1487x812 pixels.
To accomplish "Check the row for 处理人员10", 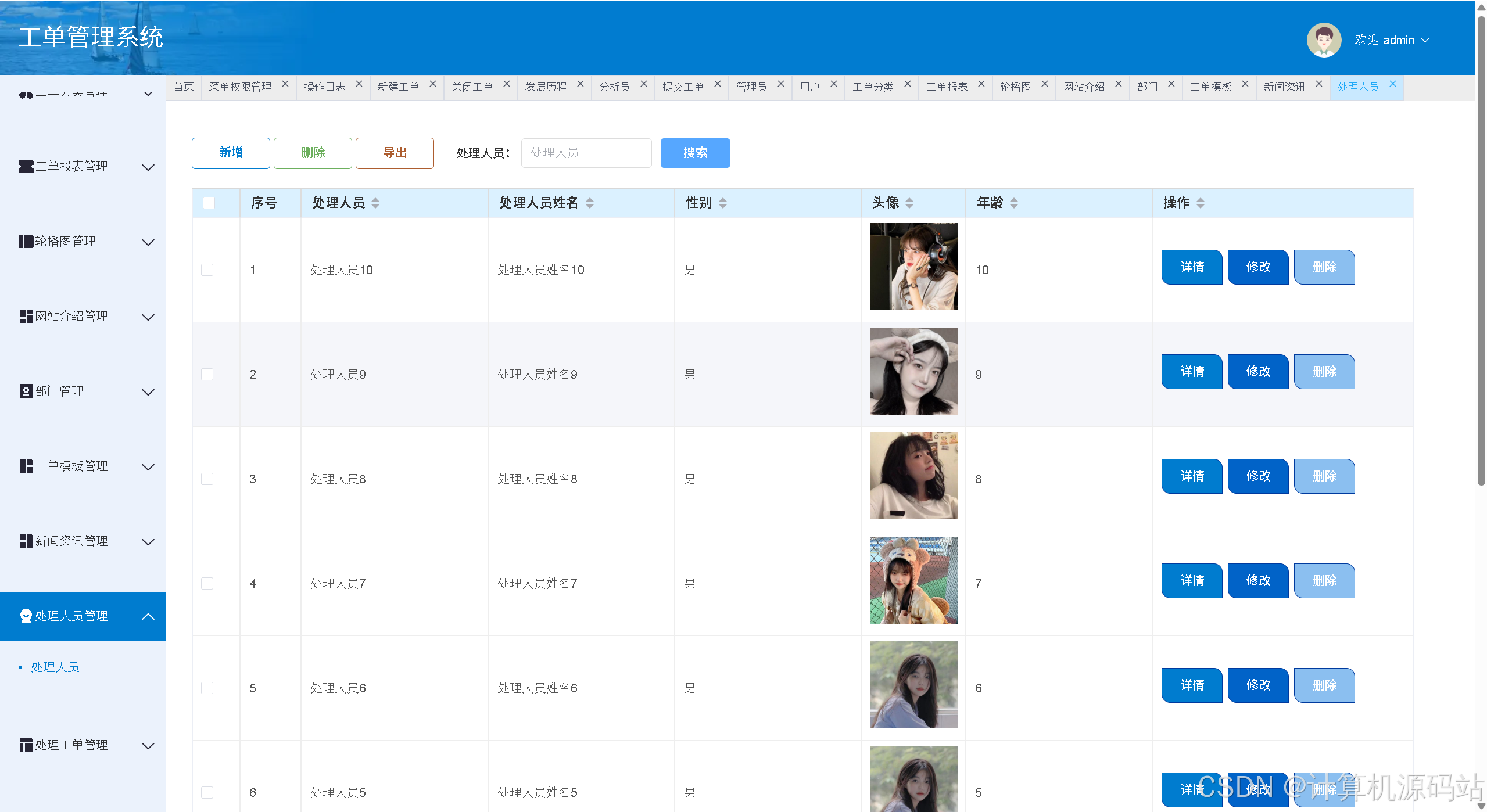I will 207,270.
